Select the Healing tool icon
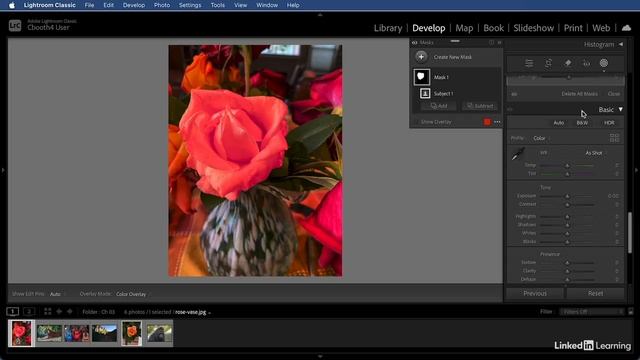The width and height of the screenshot is (640, 360). click(567, 63)
